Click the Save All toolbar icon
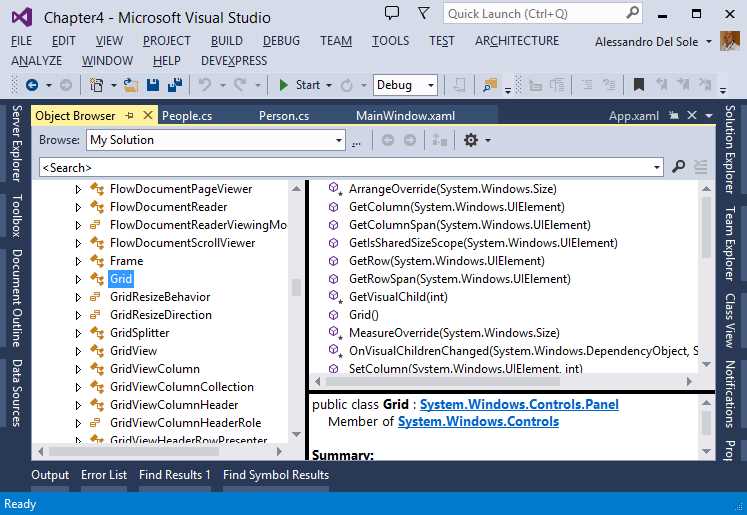747x515 pixels. tap(175, 85)
